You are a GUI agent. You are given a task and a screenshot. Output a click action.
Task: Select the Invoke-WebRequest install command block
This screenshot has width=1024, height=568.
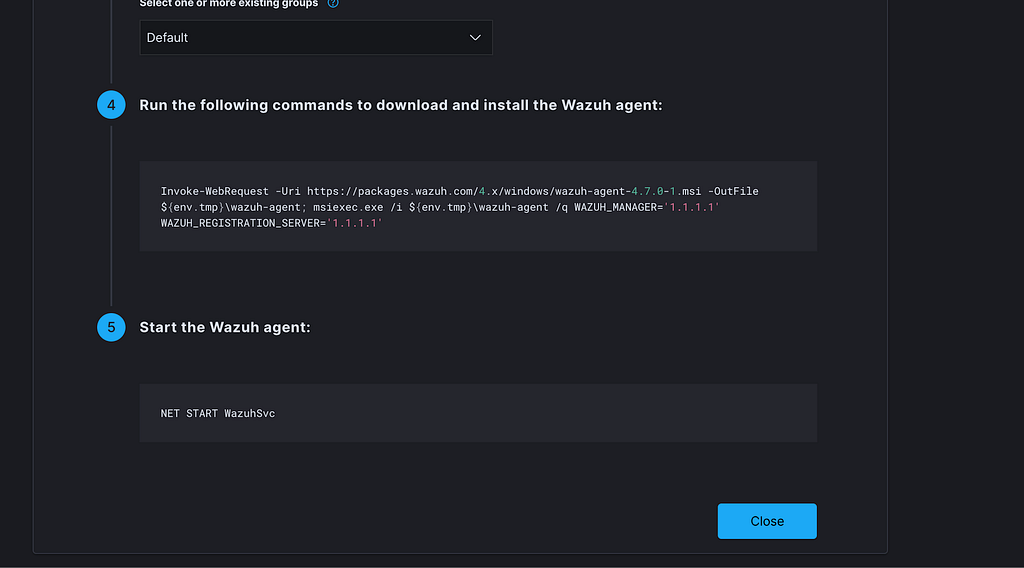pos(478,206)
